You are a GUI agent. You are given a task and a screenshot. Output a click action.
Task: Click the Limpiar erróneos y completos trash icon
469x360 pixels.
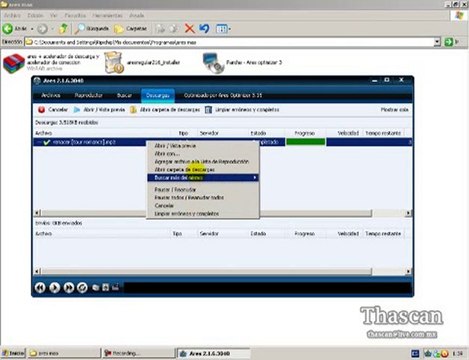208,110
